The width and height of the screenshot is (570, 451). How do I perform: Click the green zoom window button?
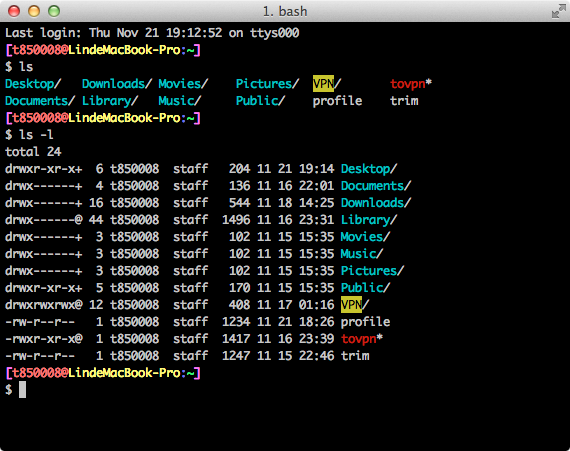click(54, 11)
